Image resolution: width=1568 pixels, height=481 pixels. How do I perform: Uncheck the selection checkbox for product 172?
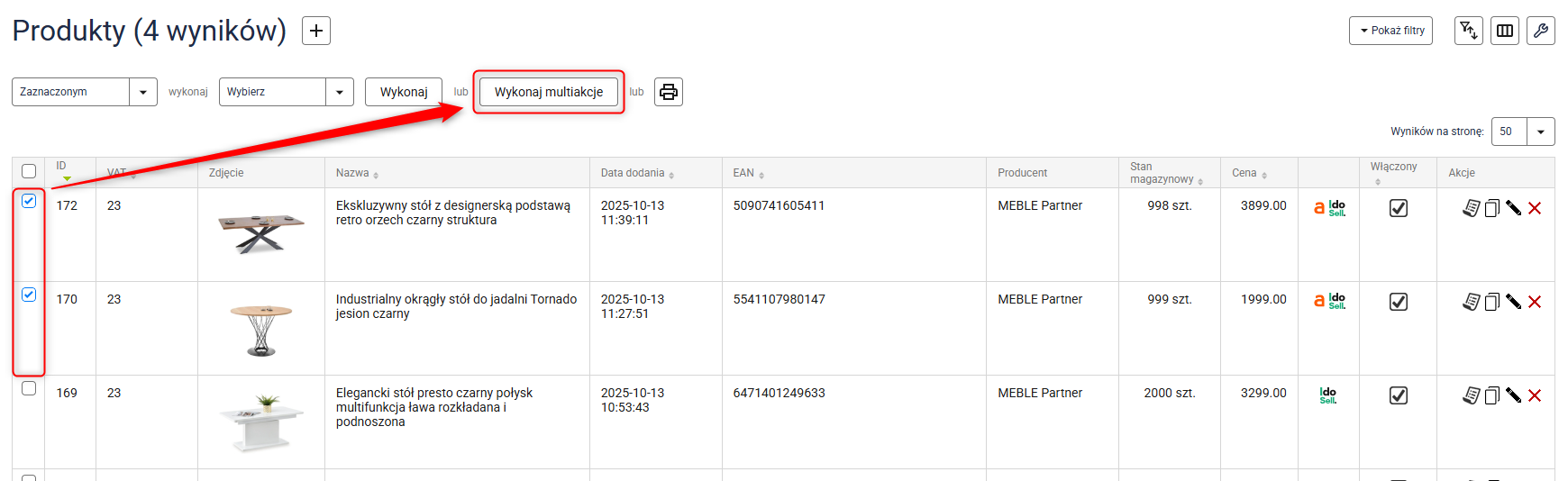pos(29,201)
